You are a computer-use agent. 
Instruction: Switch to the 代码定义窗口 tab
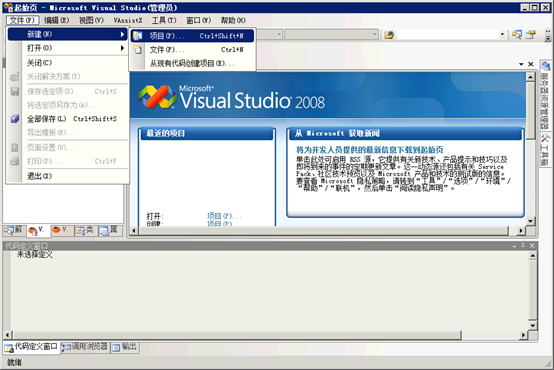31,347
